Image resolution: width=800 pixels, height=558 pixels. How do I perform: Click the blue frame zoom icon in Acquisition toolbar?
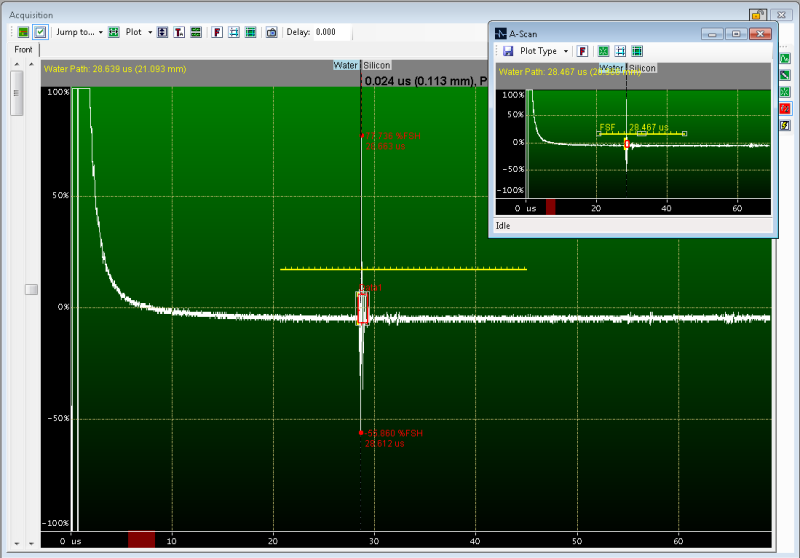(x=234, y=32)
